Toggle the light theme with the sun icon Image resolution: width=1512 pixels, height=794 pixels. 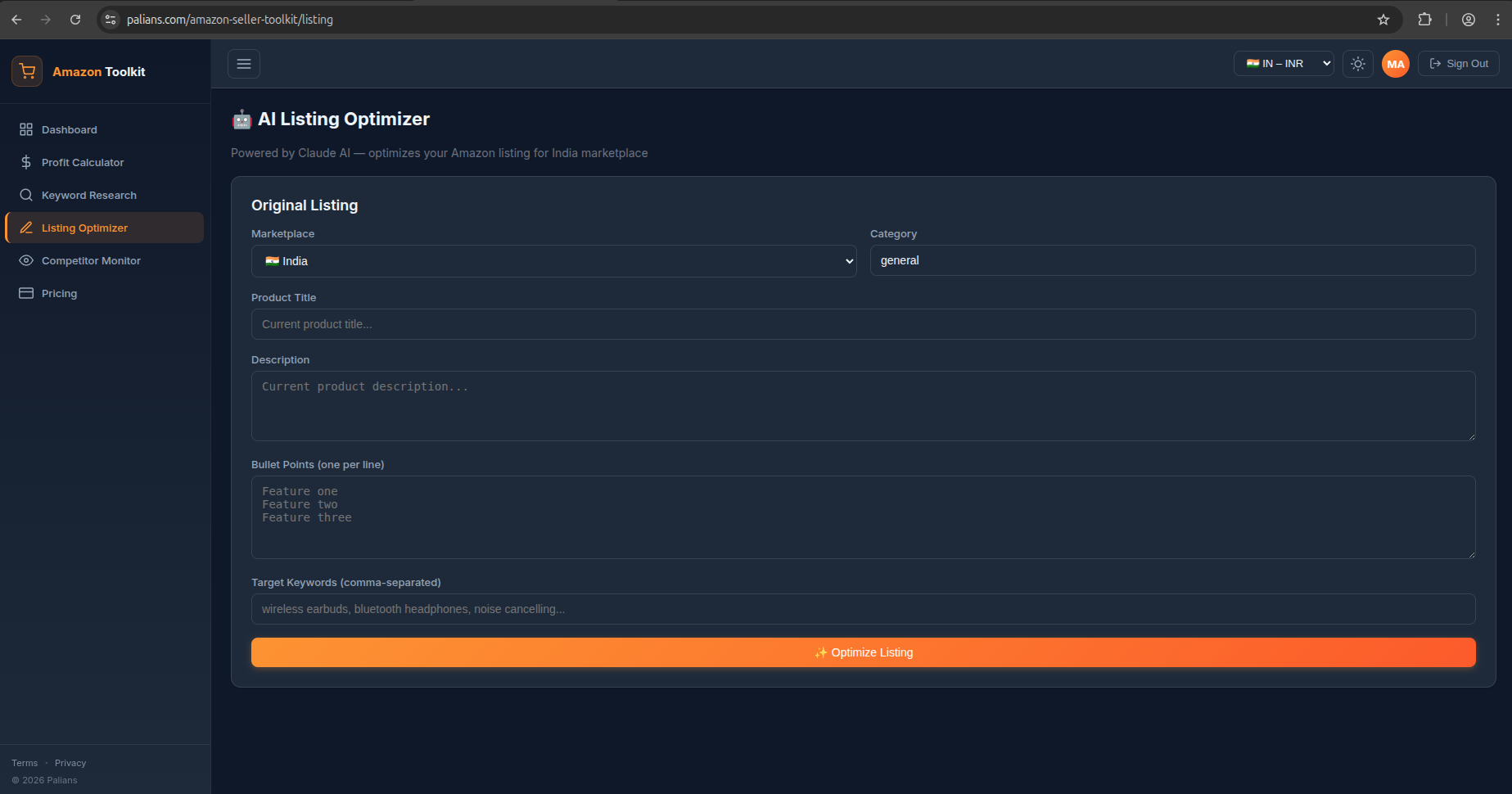coord(1357,64)
